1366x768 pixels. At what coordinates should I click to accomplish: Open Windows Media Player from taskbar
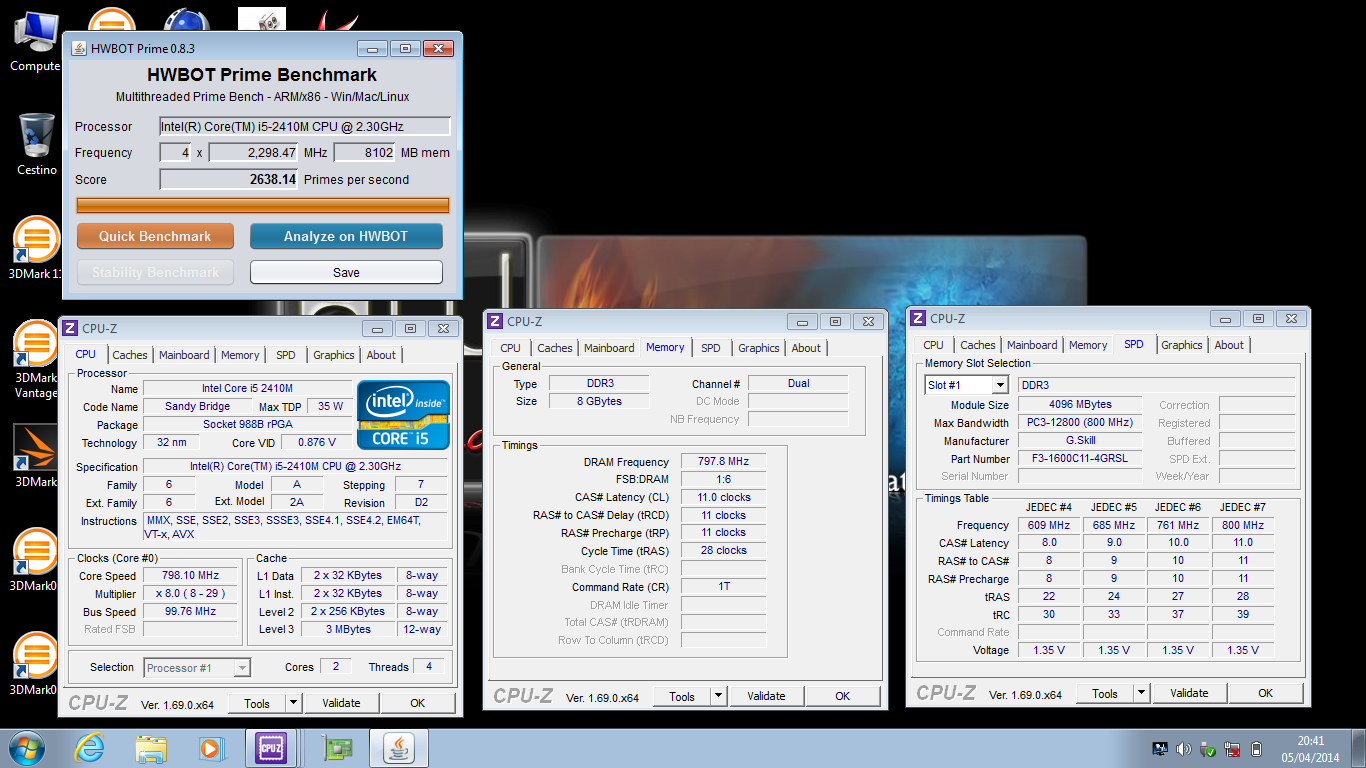[x=211, y=748]
